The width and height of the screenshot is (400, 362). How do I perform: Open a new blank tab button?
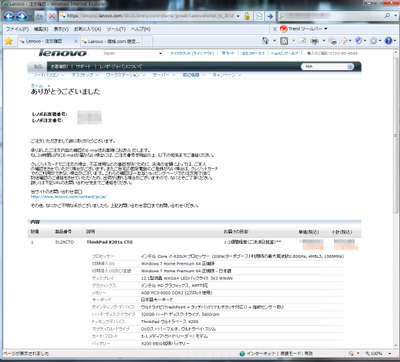point(147,41)
